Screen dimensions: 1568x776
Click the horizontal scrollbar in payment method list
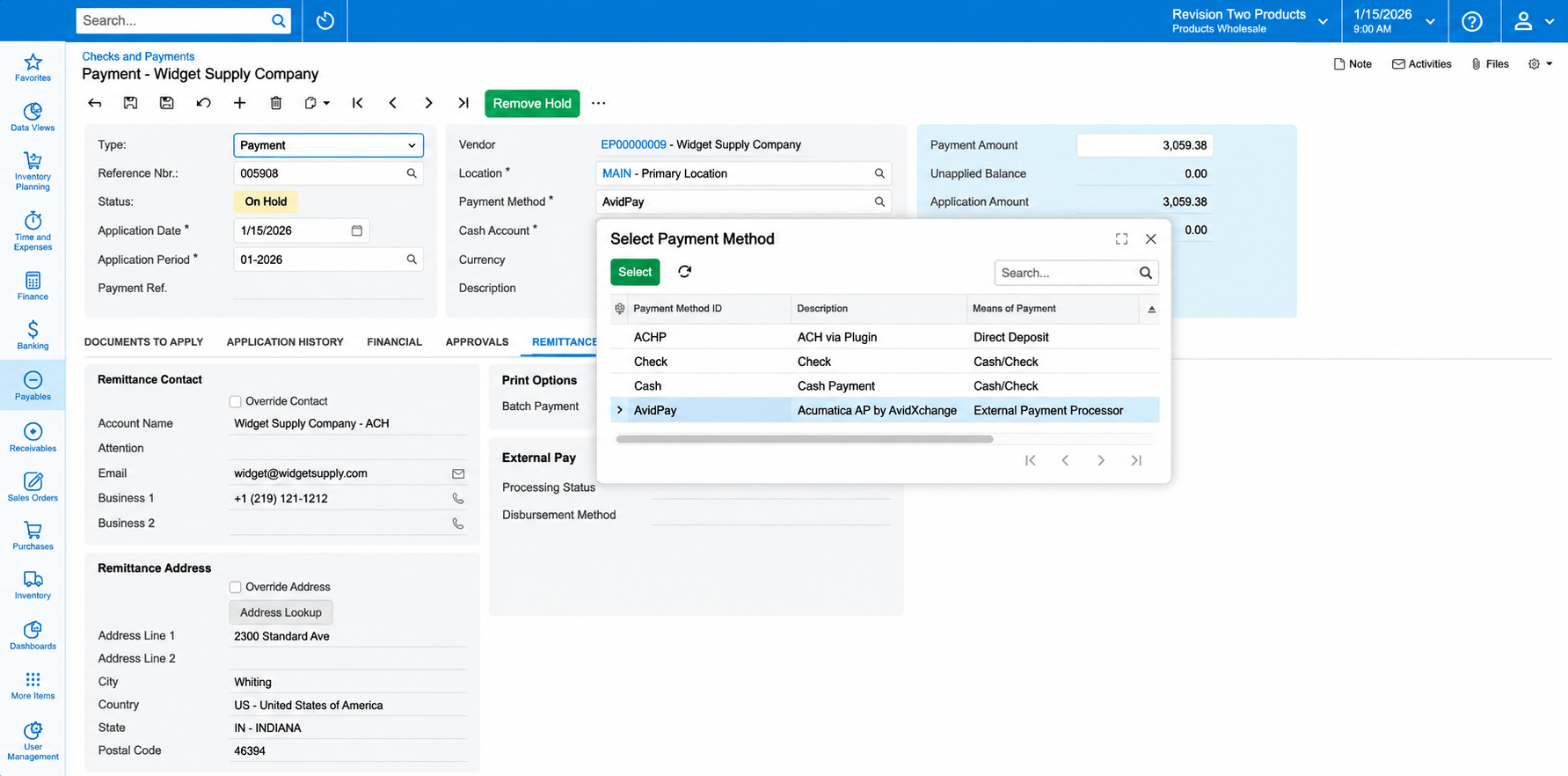(x=805, y=439)
